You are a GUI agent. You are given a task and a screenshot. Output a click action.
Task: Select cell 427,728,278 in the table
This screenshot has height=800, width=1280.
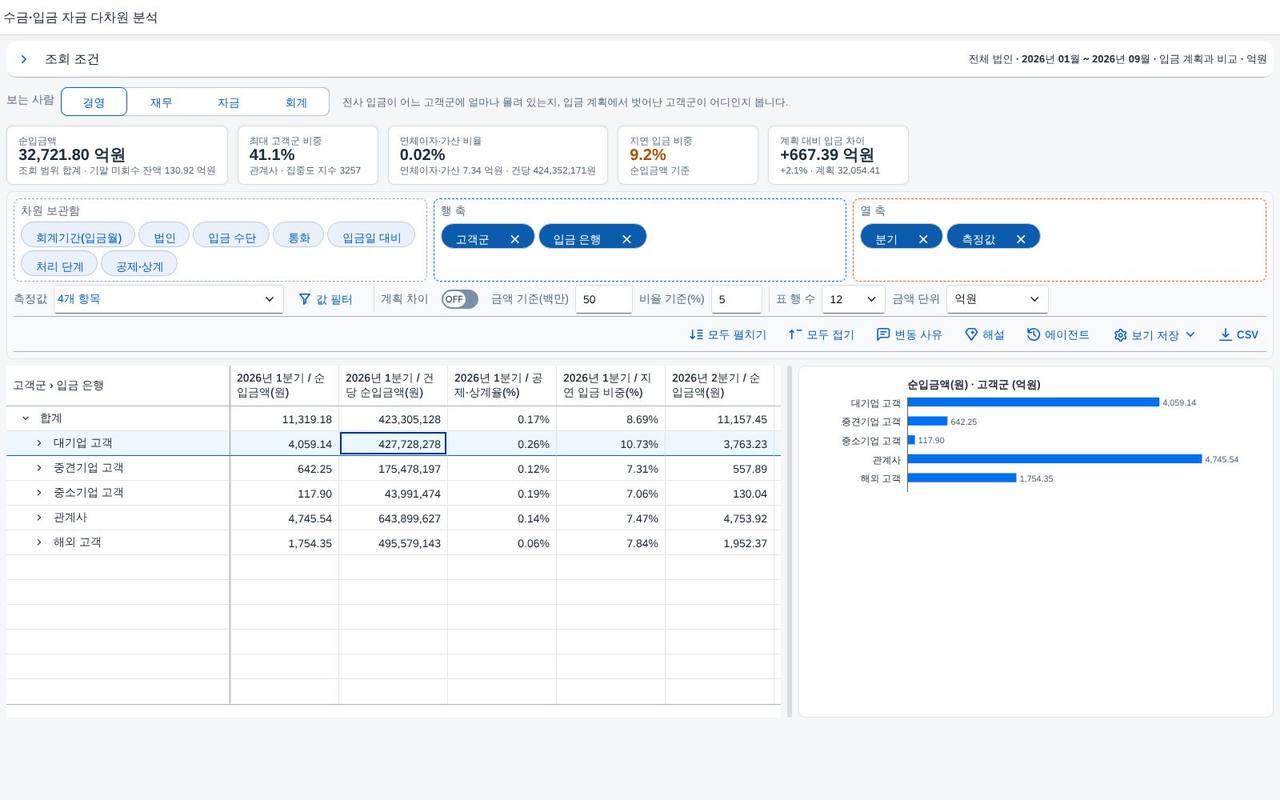pyautogui.click(x=393, y=444)
